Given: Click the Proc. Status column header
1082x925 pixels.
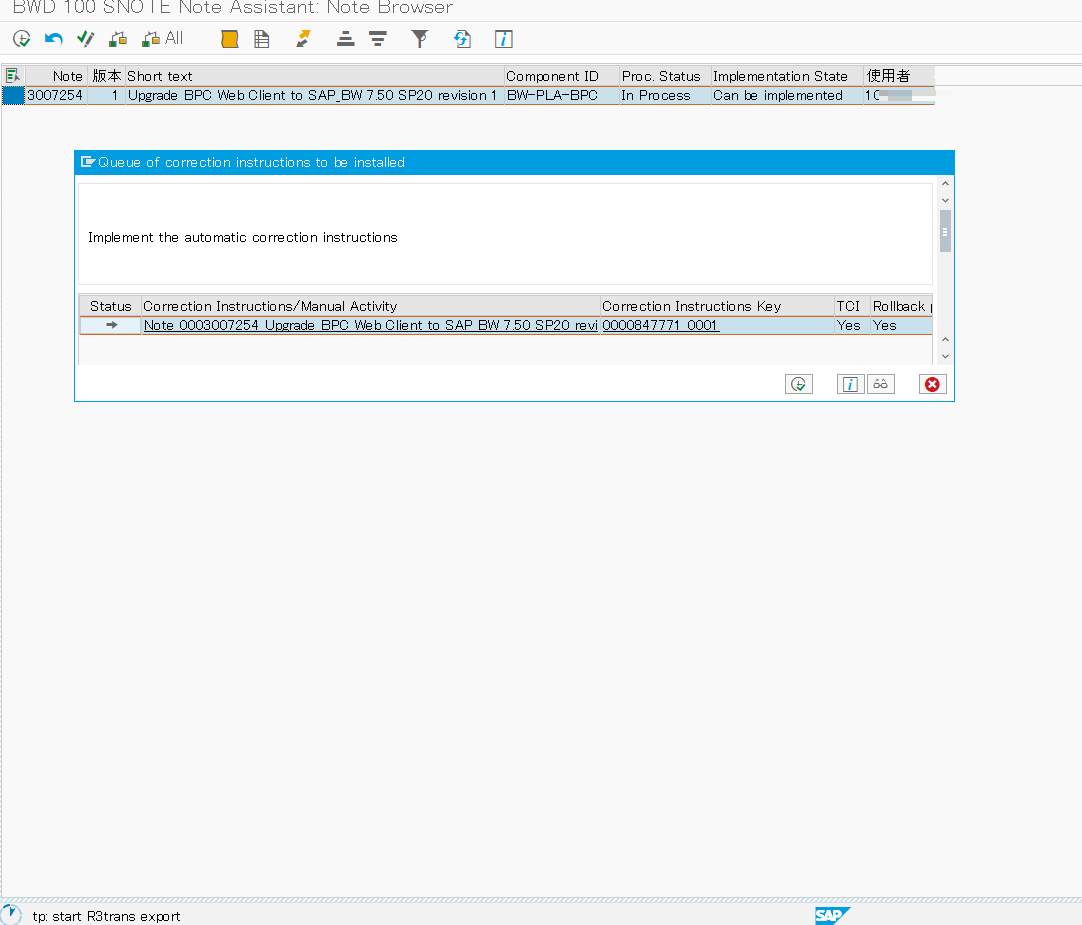Looking at the screenshot, I should pyautogui.click(x=665, y=76).
